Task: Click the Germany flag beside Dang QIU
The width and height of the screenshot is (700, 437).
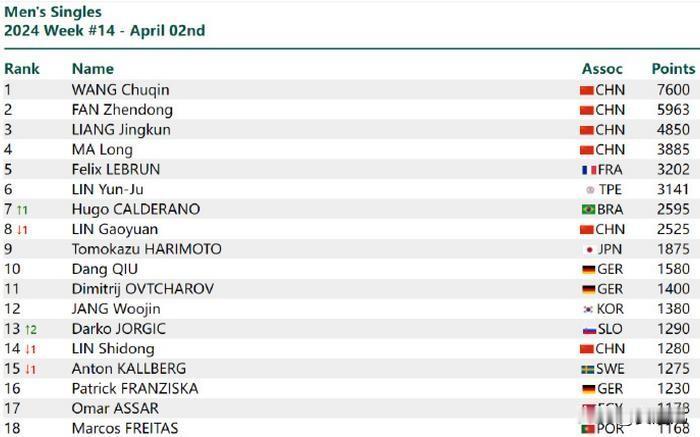Action: pyautogui.click(x=589, y=270)
